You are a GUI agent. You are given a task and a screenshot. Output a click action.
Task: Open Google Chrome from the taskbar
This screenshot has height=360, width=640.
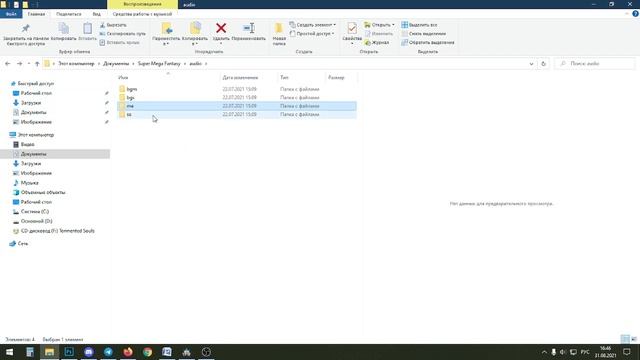pos(147,352)
